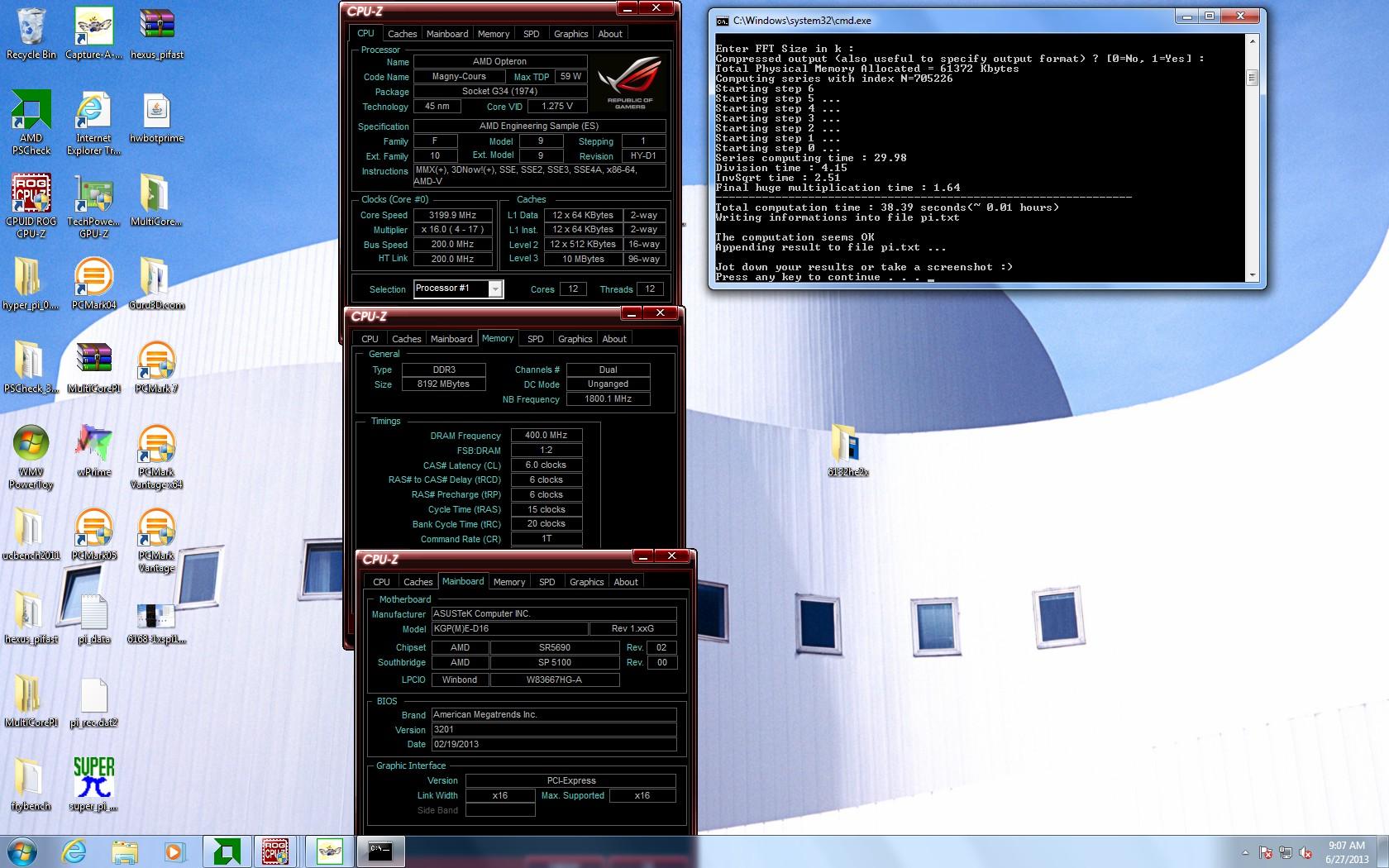Image resolution: width=1389 pixels, height=868 pixels.
Task: Open the ucbench2011 folder icon
Action: pos(31,535)
